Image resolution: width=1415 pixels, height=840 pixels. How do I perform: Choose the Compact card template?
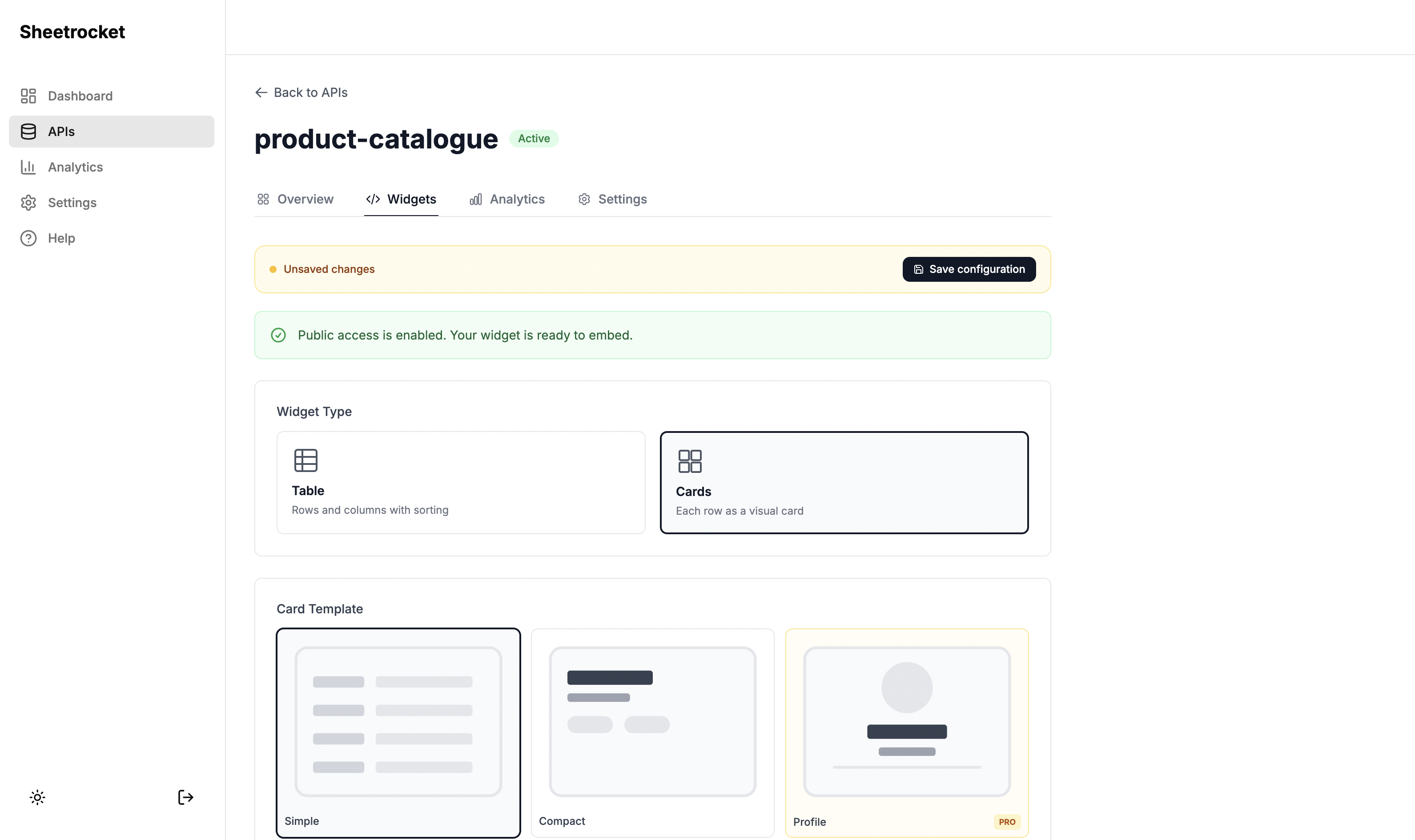pyautogui.click(x=652, y=732)
